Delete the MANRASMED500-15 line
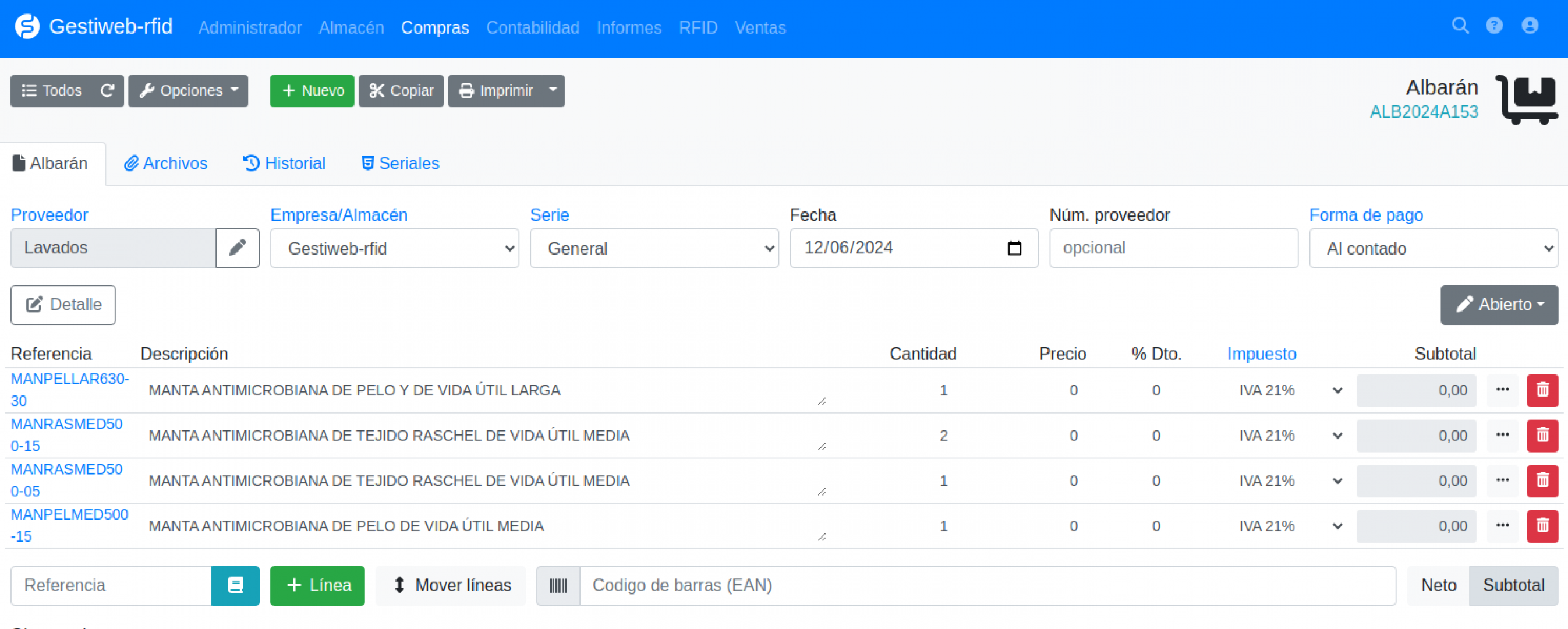1568x629 pixels. 1542,436
